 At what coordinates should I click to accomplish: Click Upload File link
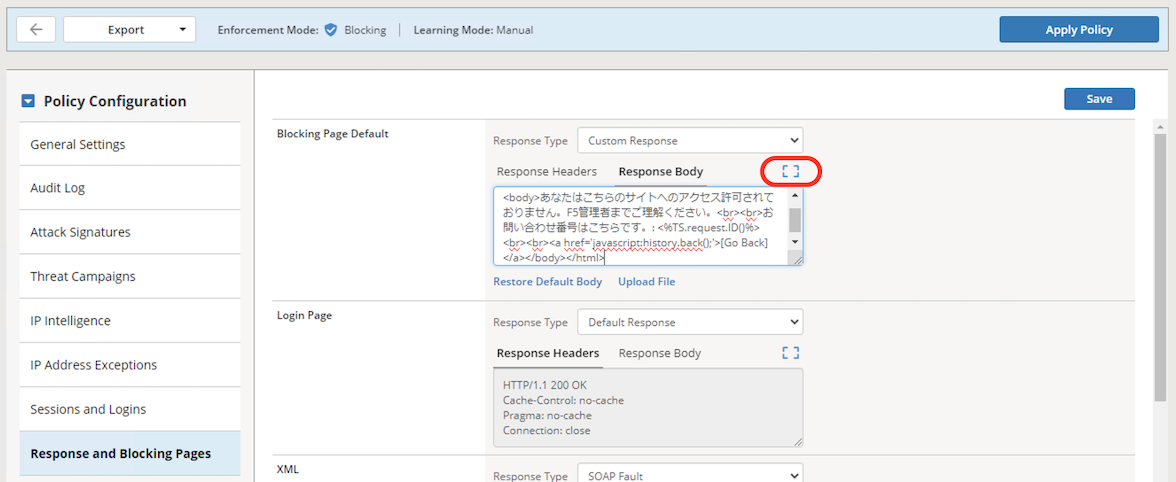click(x=646, y=282)
